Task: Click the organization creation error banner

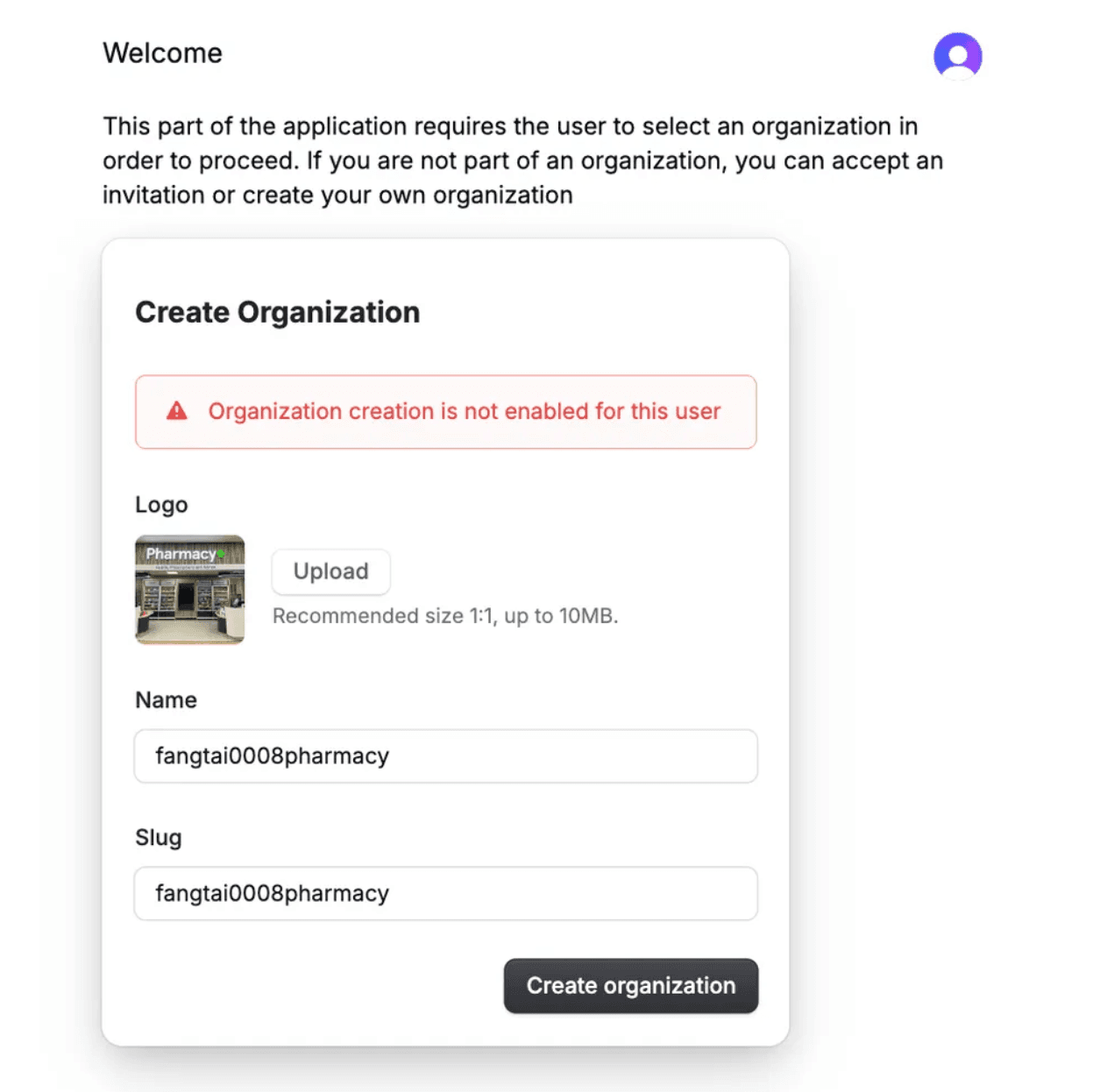Action: pos(445,412)
